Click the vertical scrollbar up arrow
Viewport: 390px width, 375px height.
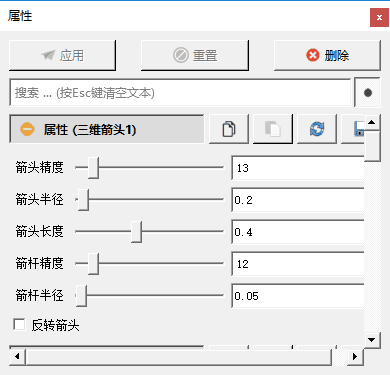372,122
